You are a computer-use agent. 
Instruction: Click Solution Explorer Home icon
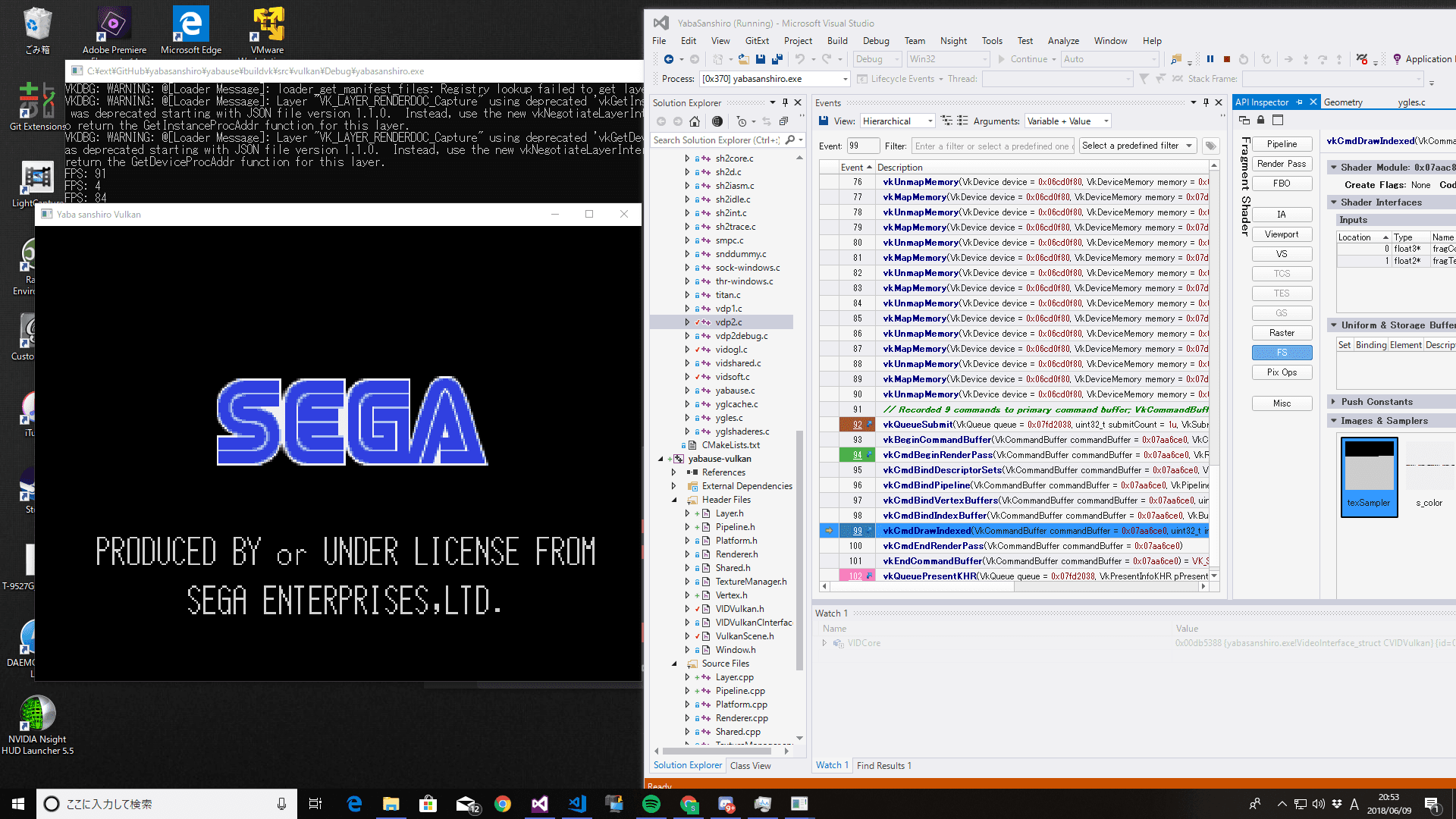[695, 121]
